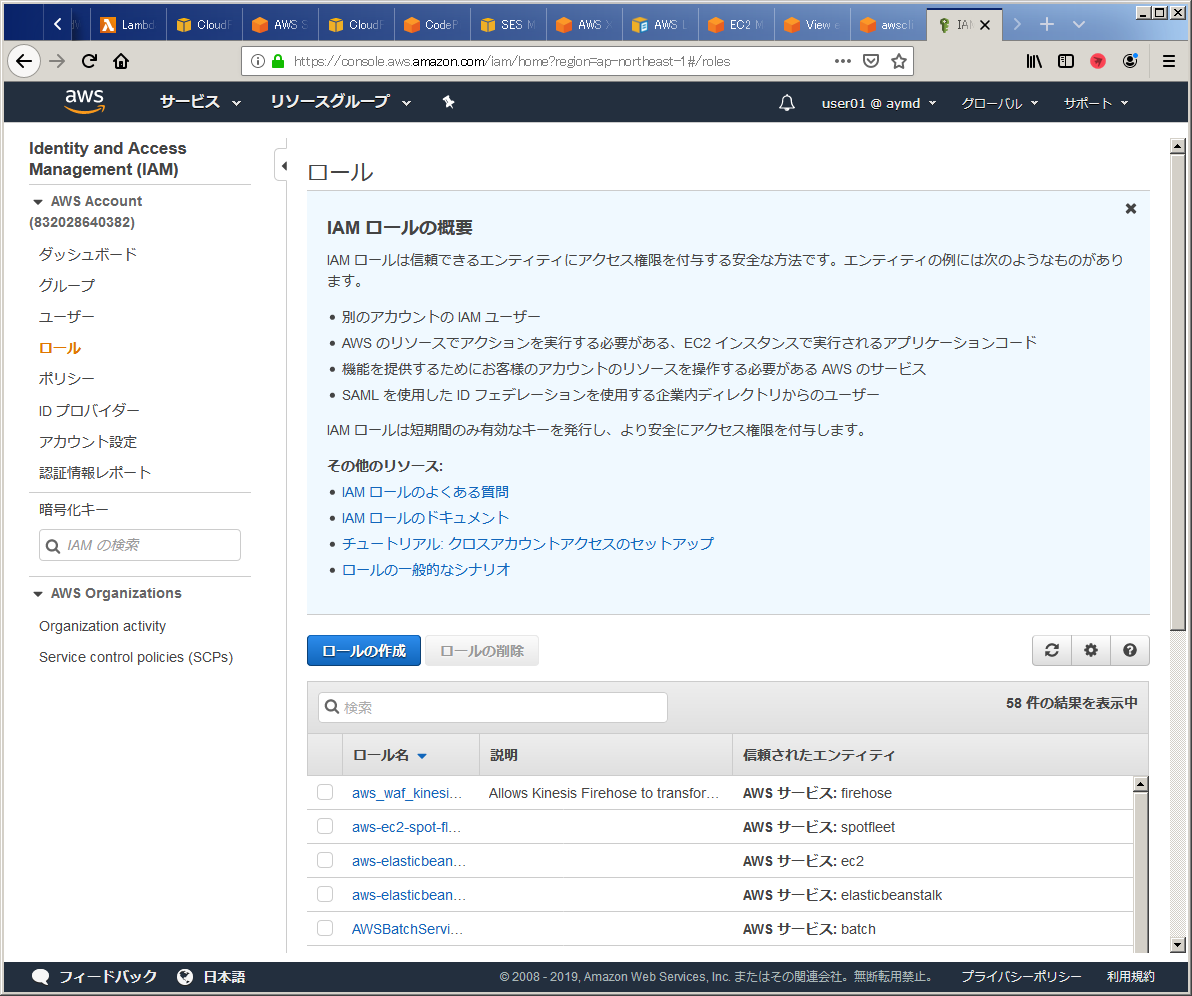This screenshot has height=996, width=1192.
Task: Open IAM ロールのドキュメント link
Action: pyautogui.click(x=425, y=518)
